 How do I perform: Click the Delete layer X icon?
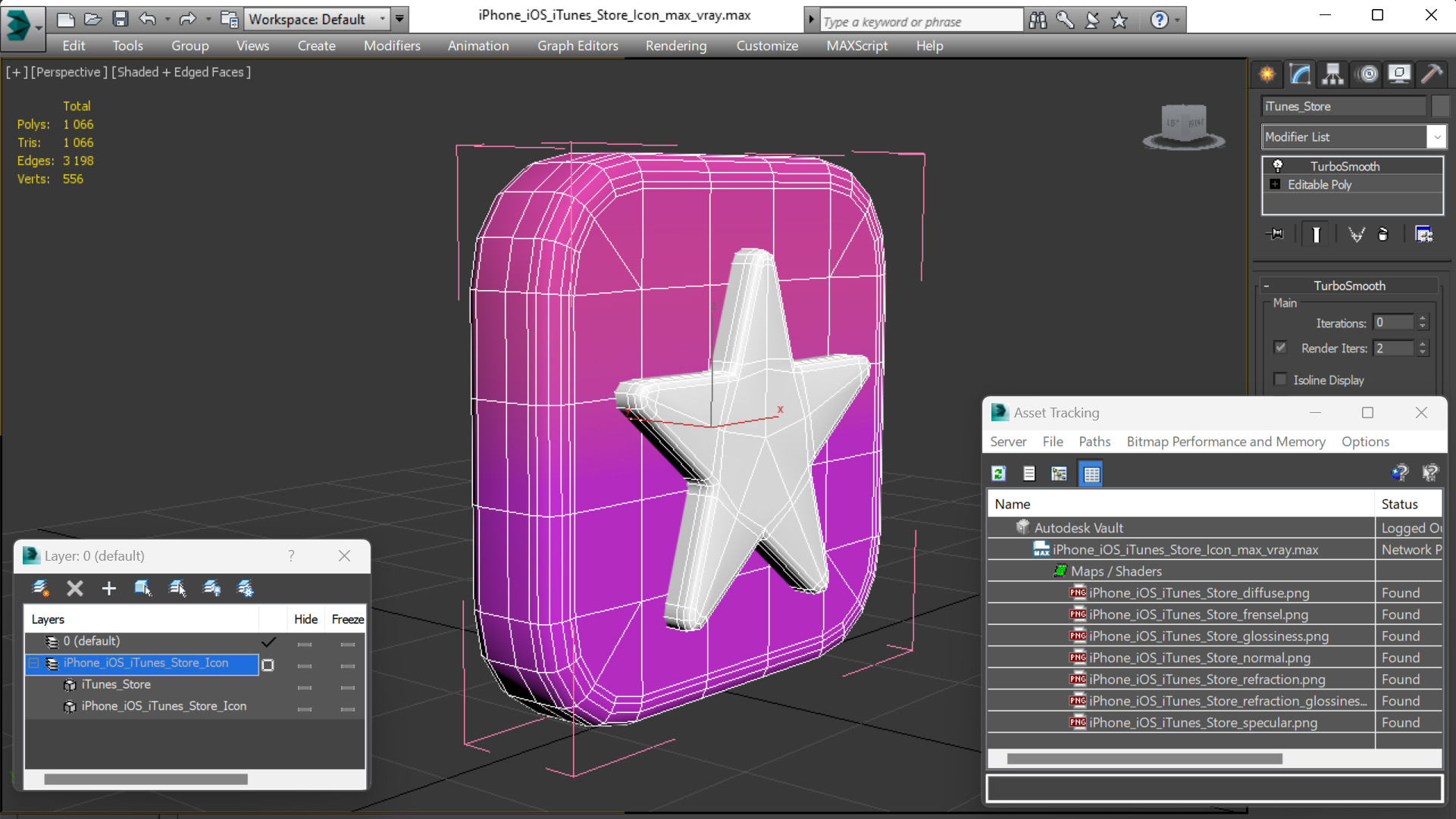pyautogui.click(x=74, y=588)
